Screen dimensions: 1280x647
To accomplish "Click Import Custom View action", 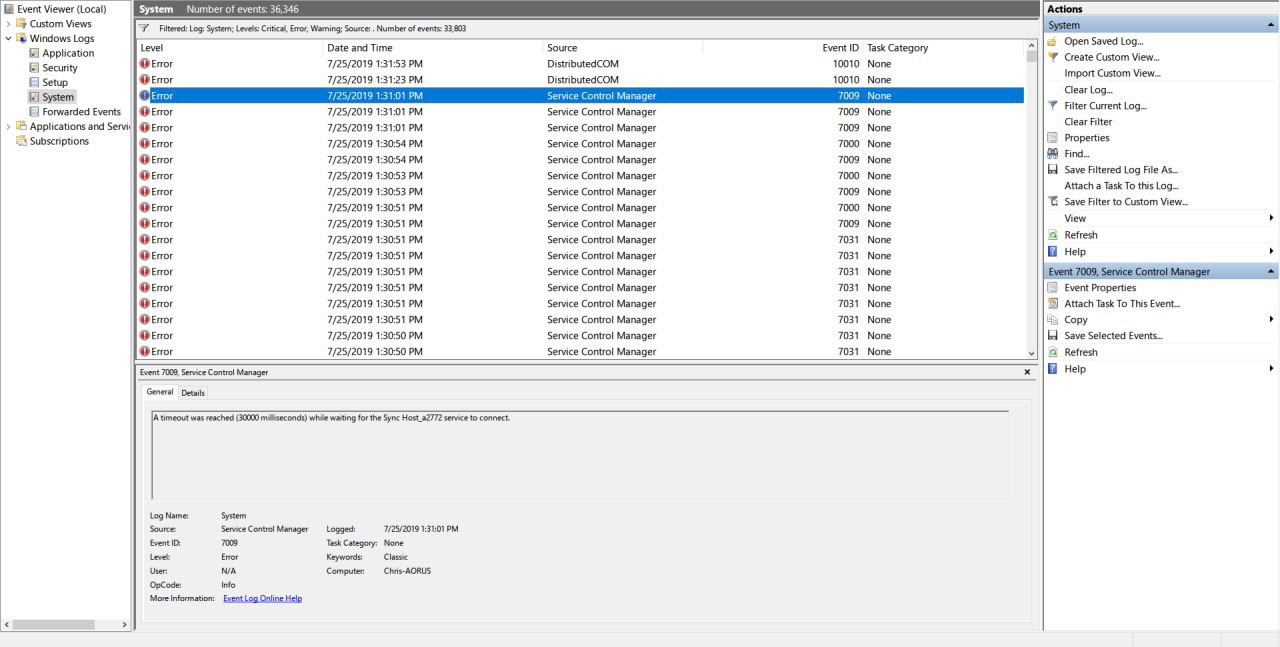I will tap(1112, 73).
